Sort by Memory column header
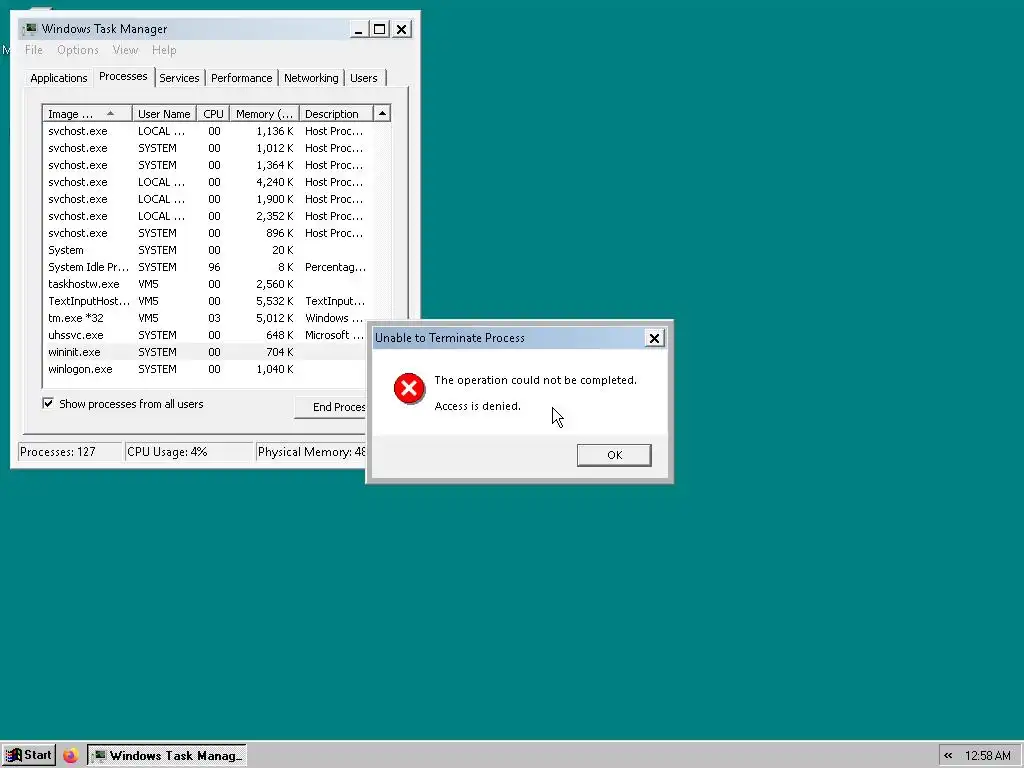 pos(264,114)
